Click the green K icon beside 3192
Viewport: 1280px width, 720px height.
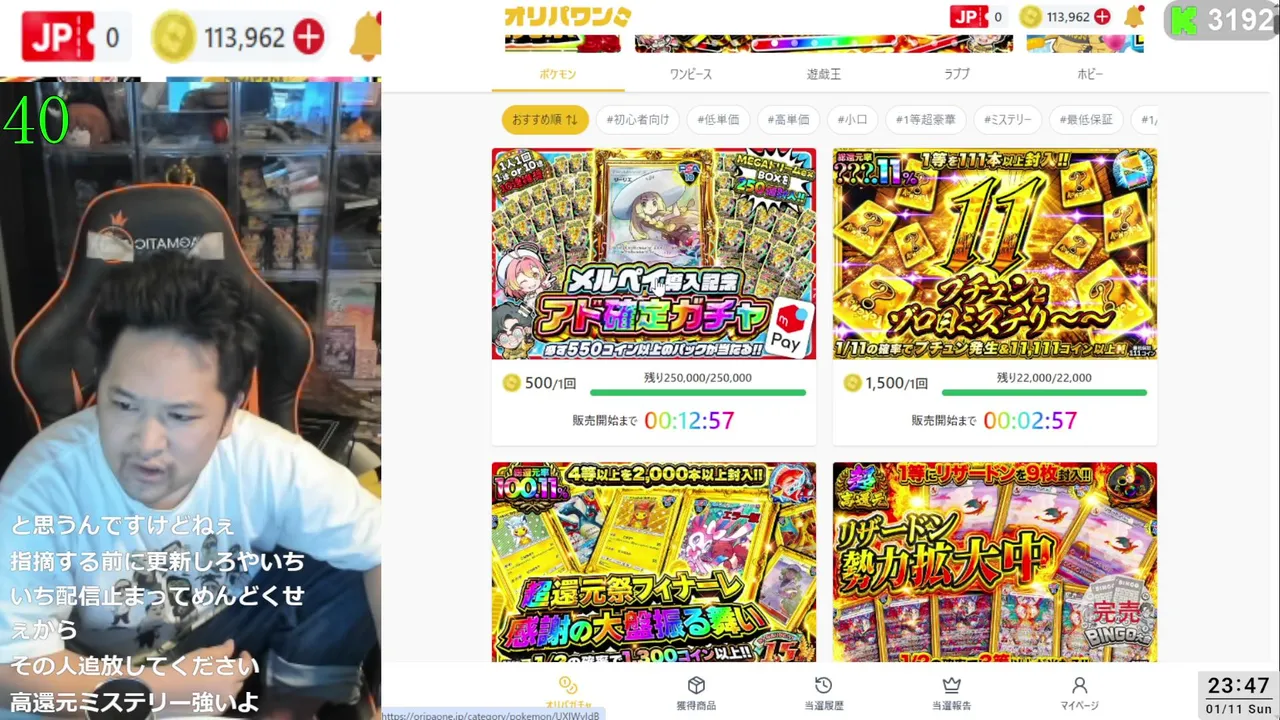tap(1184, 19)
